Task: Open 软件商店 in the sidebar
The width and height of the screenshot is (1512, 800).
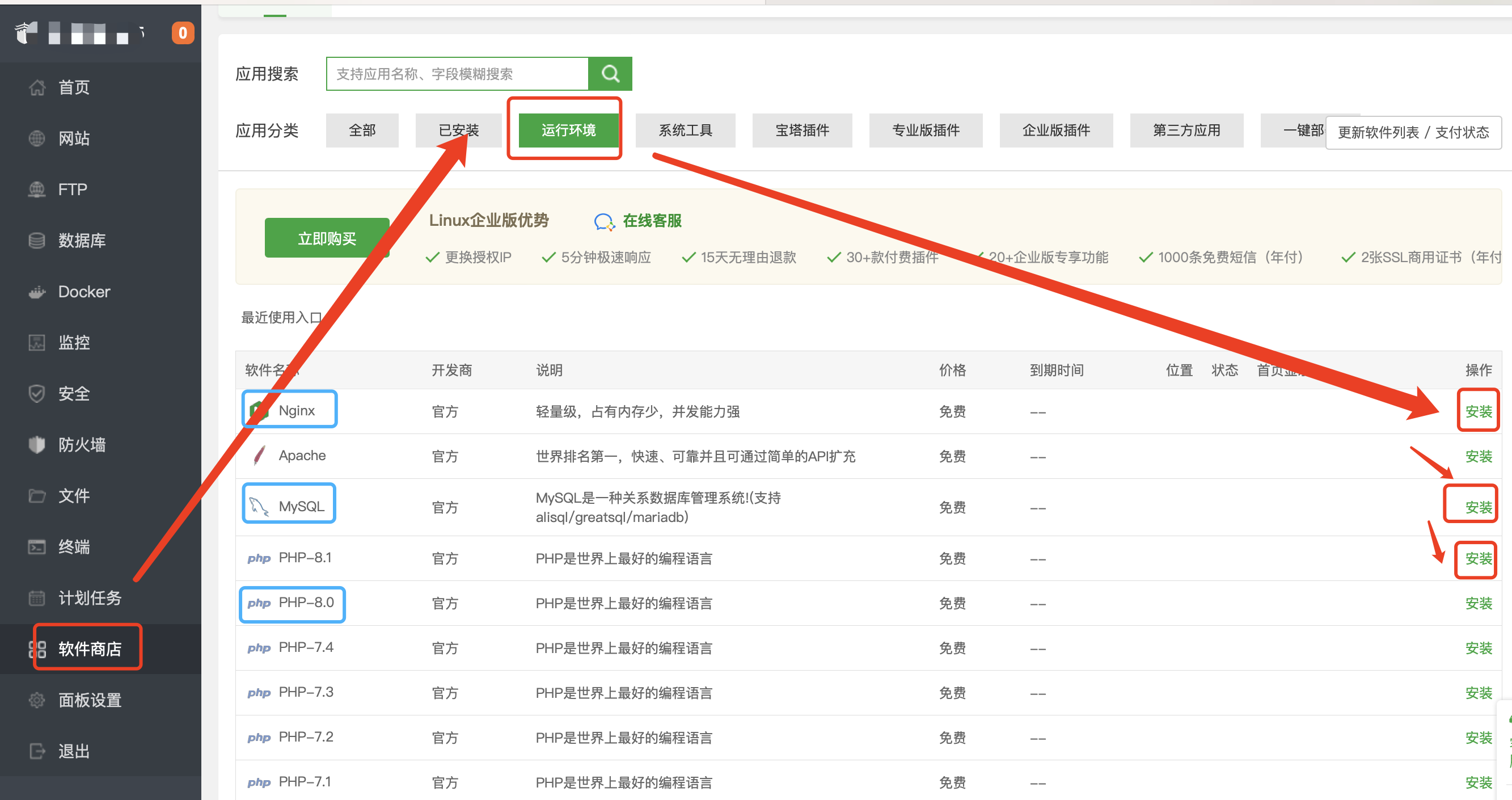Action: click(x=89, y=649)
